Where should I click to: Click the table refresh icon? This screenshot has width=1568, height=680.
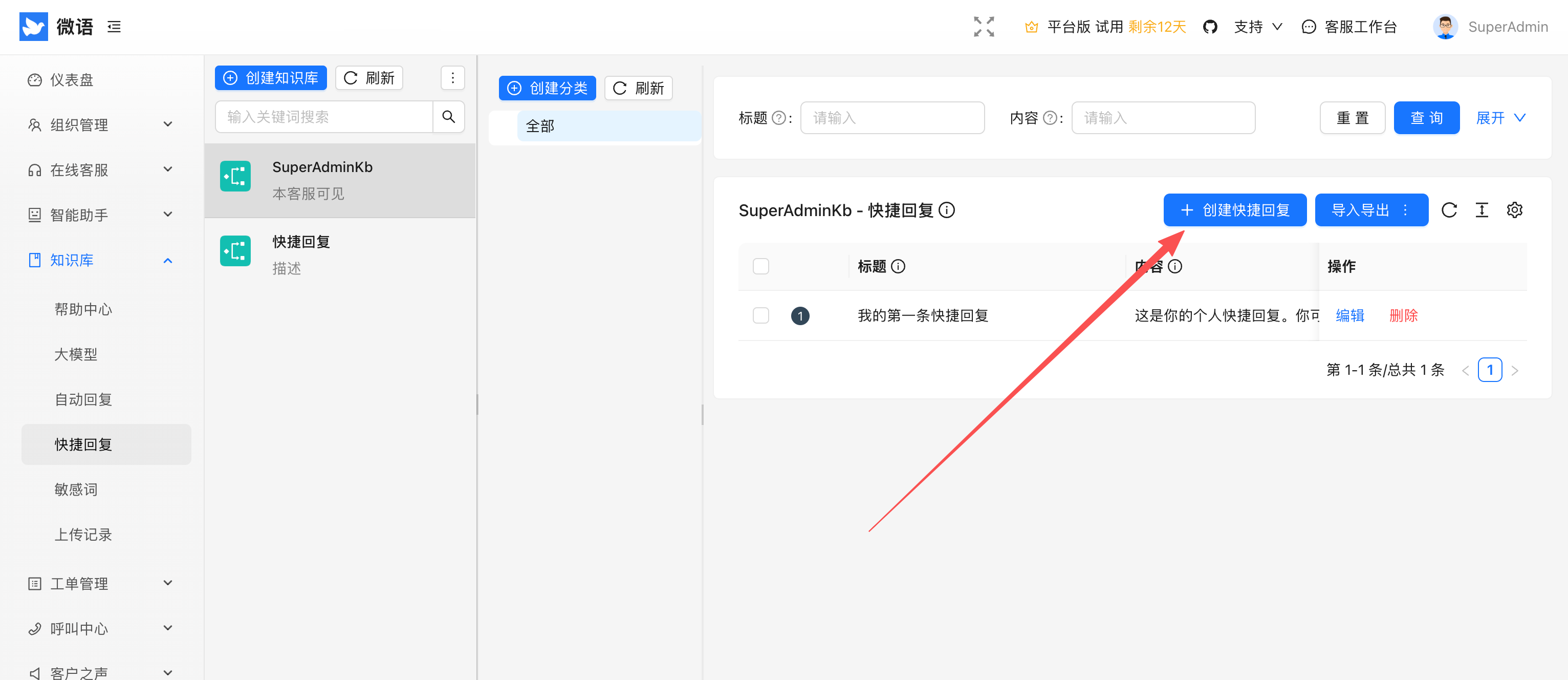tap(1449, 210)
